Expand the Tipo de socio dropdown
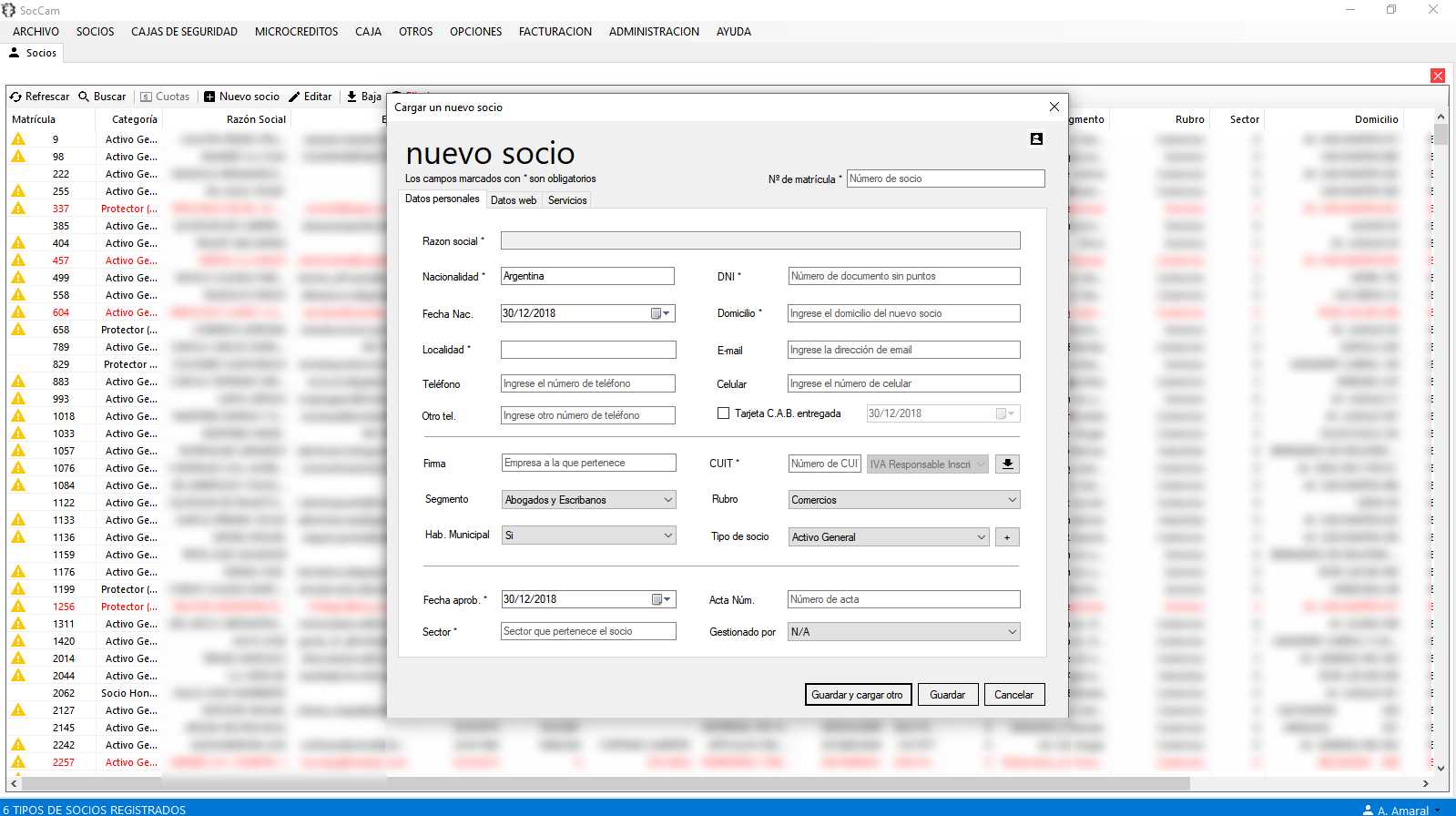 (x=981, y=537)
